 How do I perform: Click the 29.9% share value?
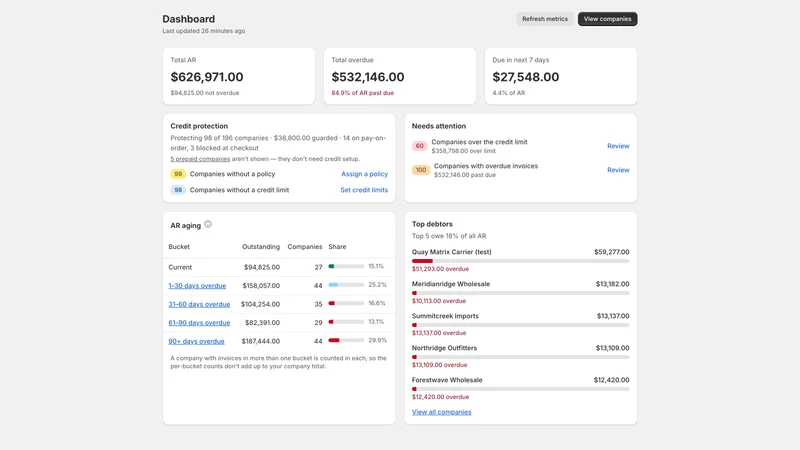point(378,340)
